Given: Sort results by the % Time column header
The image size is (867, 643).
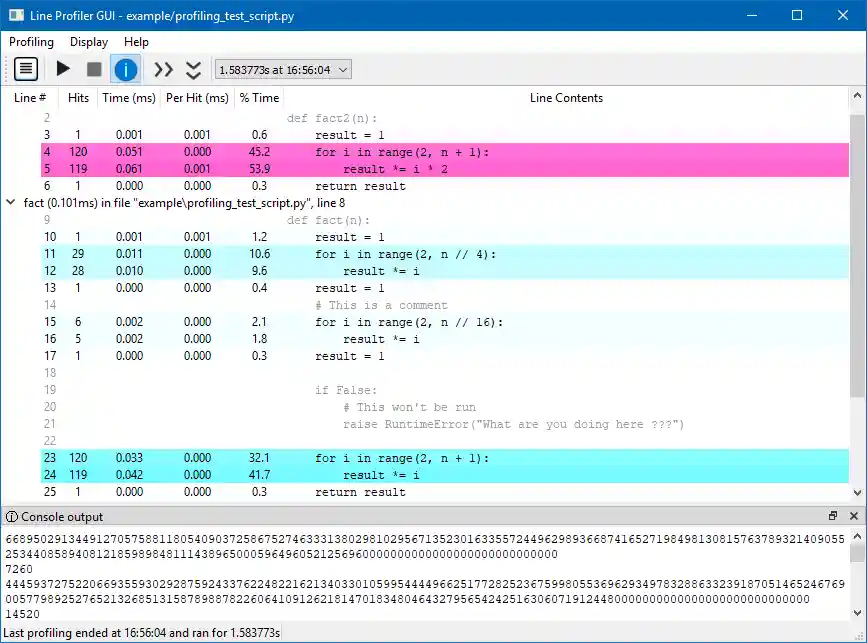Looking at the screenshot, I should (x=259, y=97).
